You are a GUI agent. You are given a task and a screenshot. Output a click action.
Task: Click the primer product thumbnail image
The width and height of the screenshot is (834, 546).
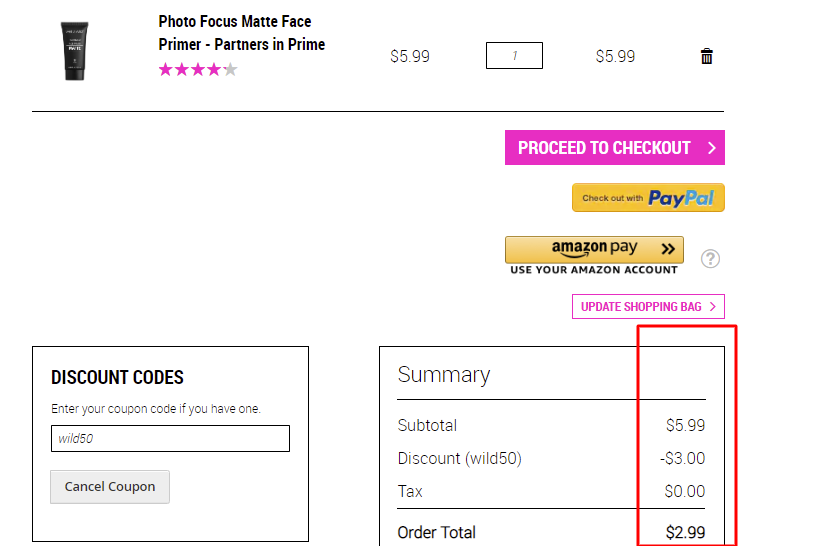click(74, 51)
